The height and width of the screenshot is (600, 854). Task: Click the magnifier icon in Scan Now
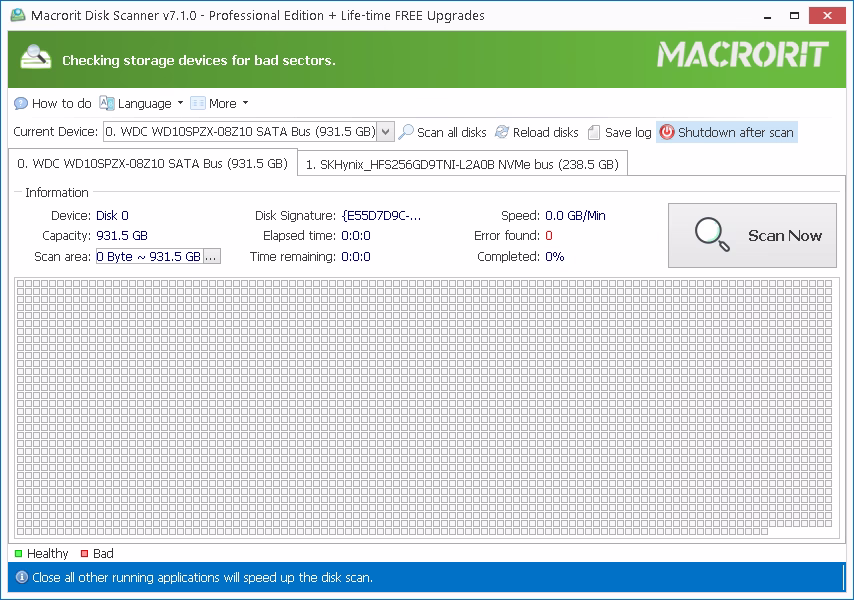(x=713, y=235)
